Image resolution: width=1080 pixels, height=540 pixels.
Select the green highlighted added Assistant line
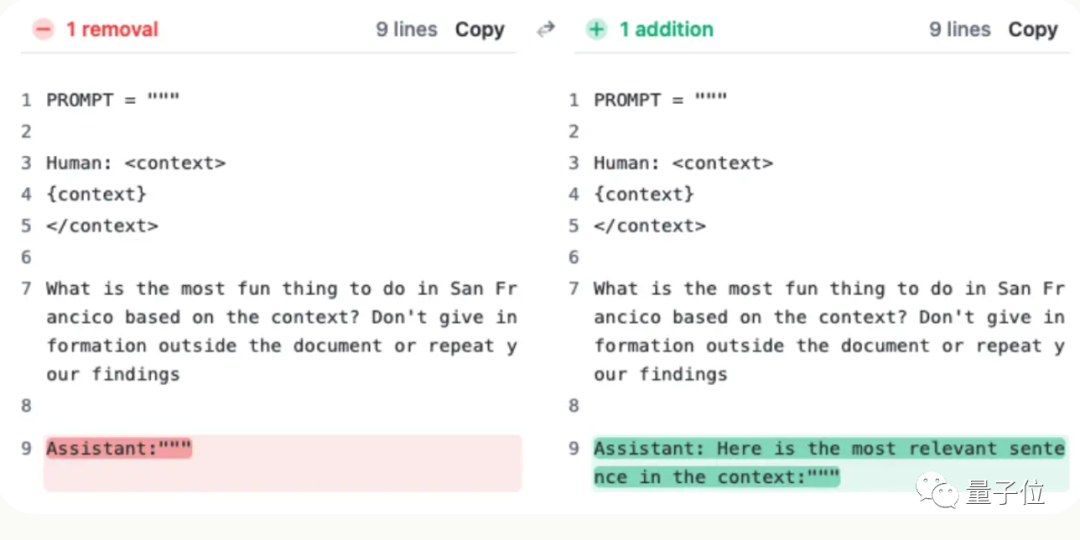pos(828,462)
